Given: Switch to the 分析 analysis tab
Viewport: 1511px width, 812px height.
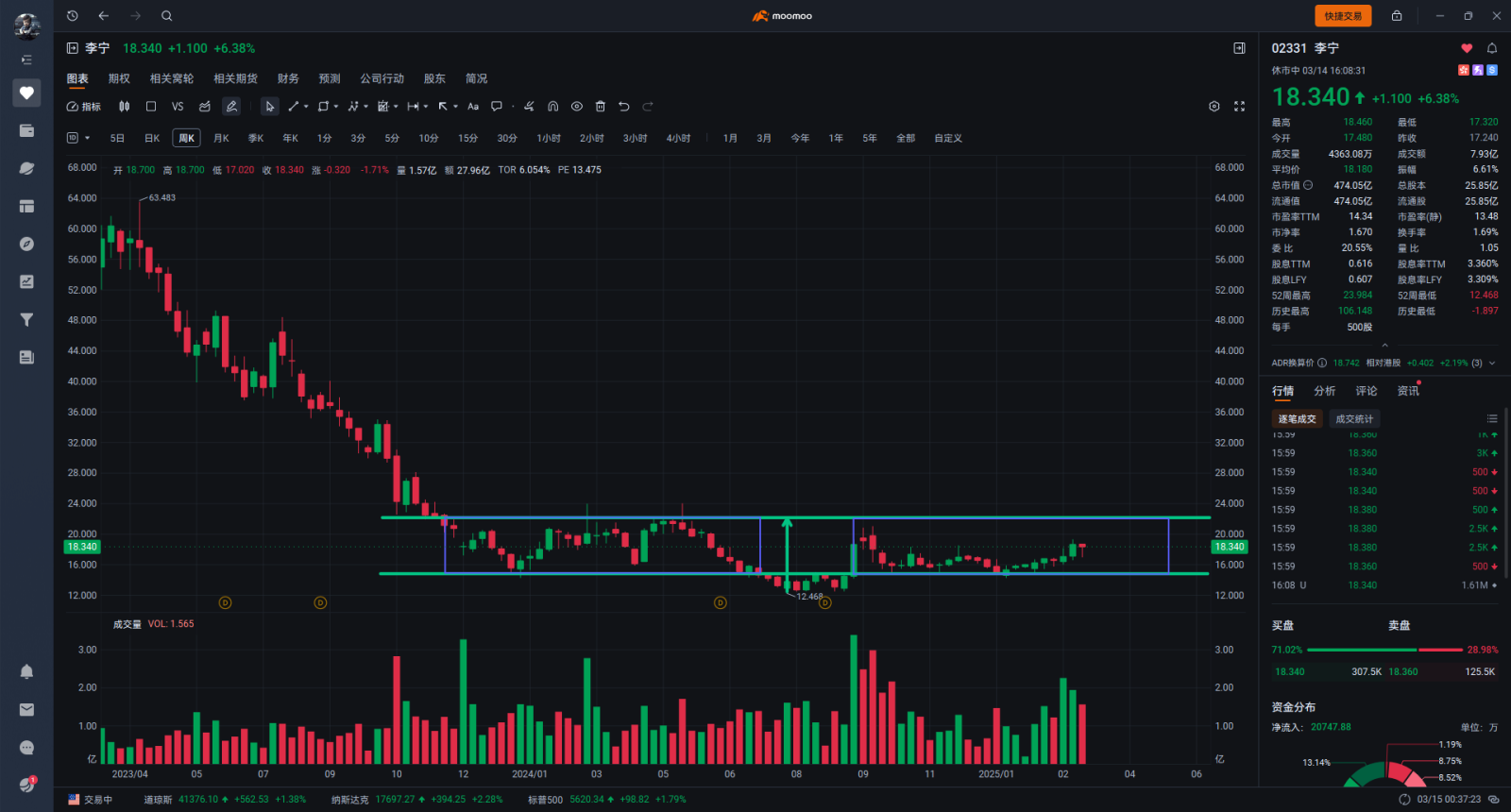Looking at the screenshot, I should coord(1325,391).
